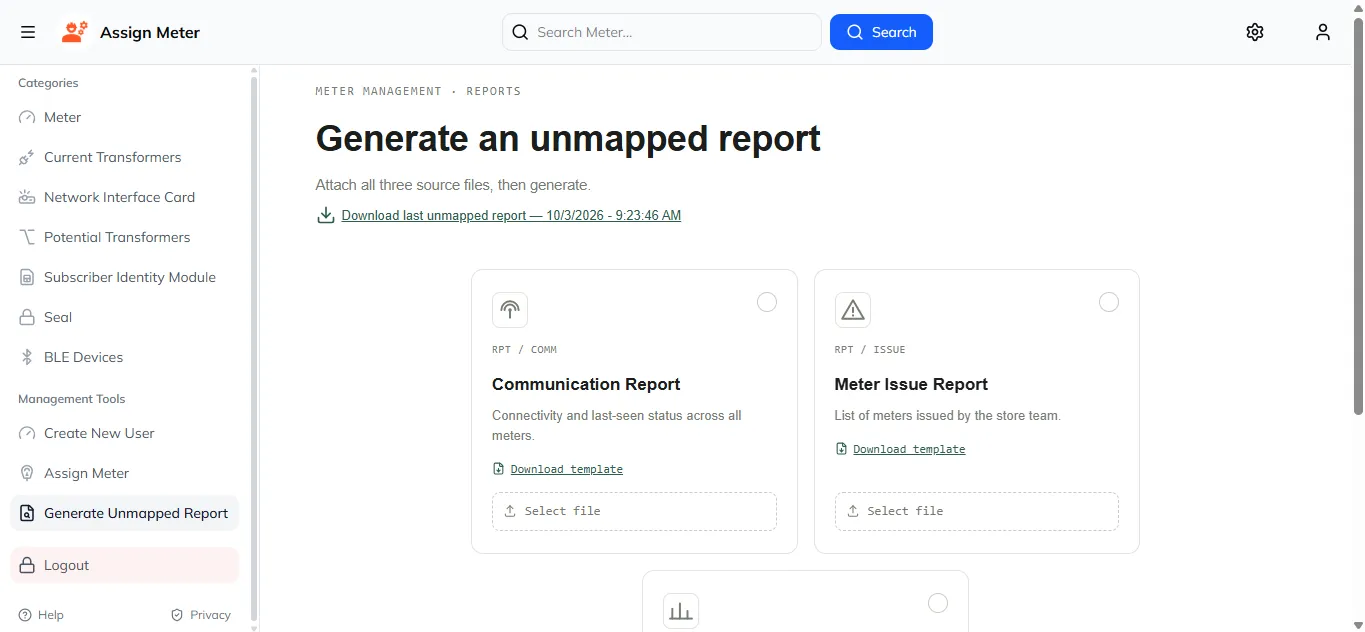Viewport: 1365px width, 632px height.
Task: Click the Help question mark icon
Action: point(25,615)
